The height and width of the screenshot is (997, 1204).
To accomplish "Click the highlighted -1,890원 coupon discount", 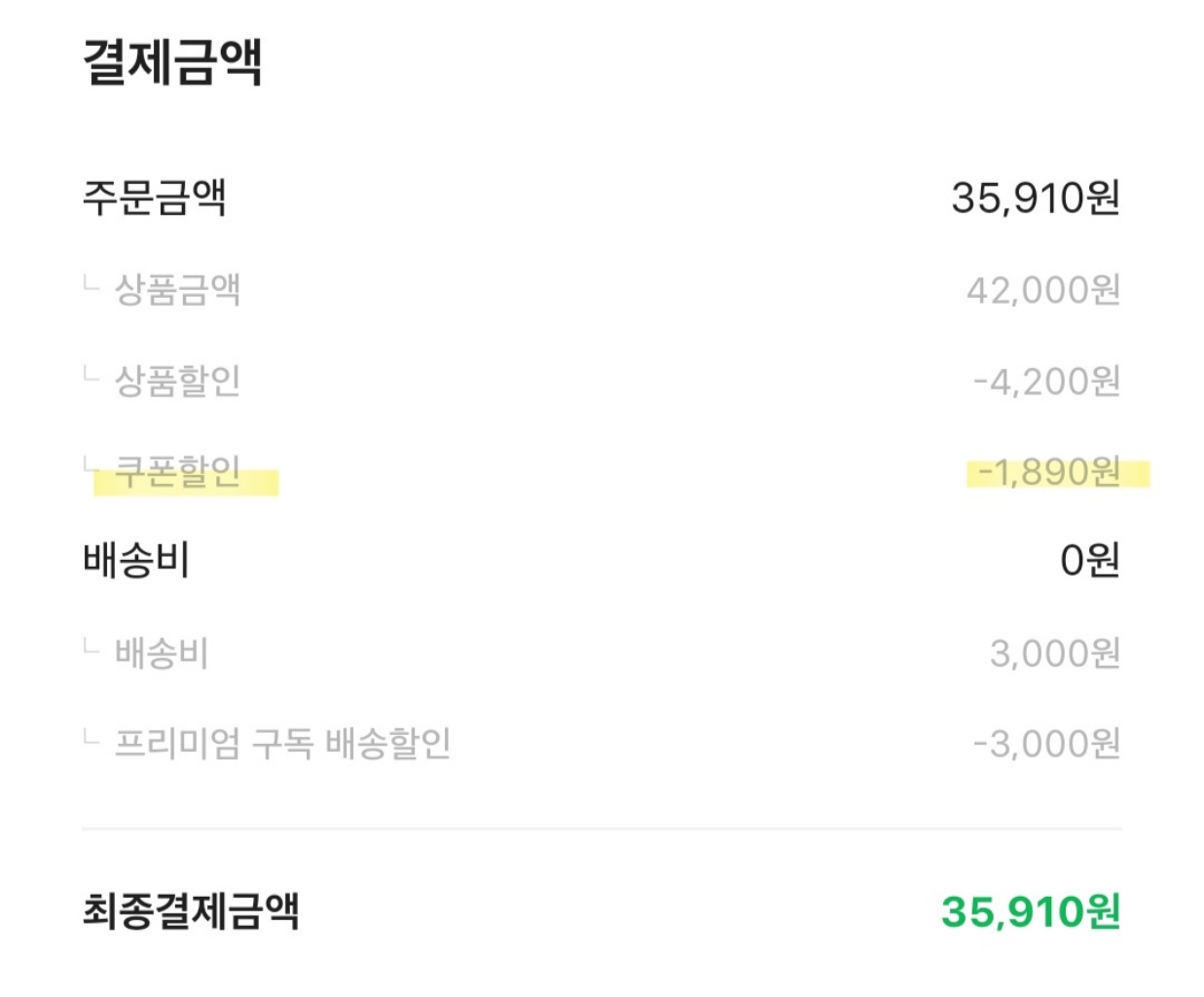I will 1048,472.
